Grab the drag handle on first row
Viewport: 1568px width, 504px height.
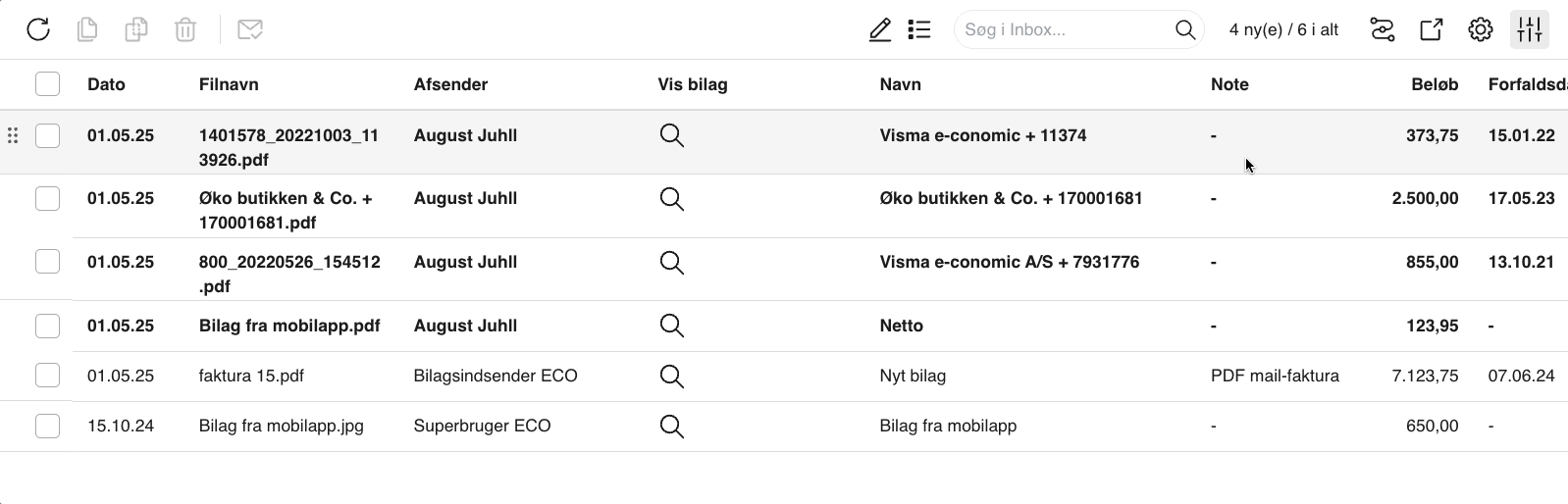tap(13, 135)
